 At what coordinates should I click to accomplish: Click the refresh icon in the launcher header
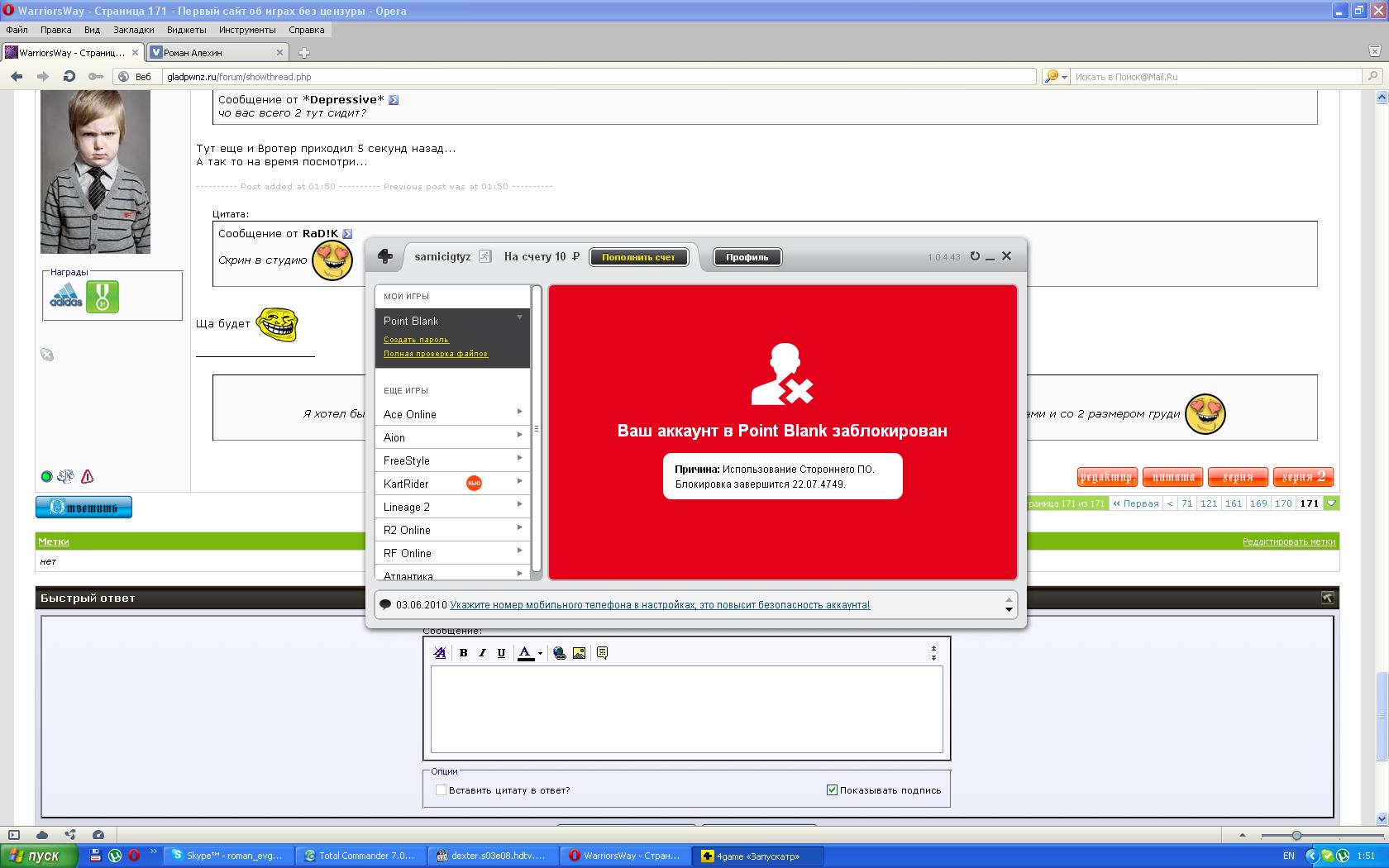click(975, 256)
